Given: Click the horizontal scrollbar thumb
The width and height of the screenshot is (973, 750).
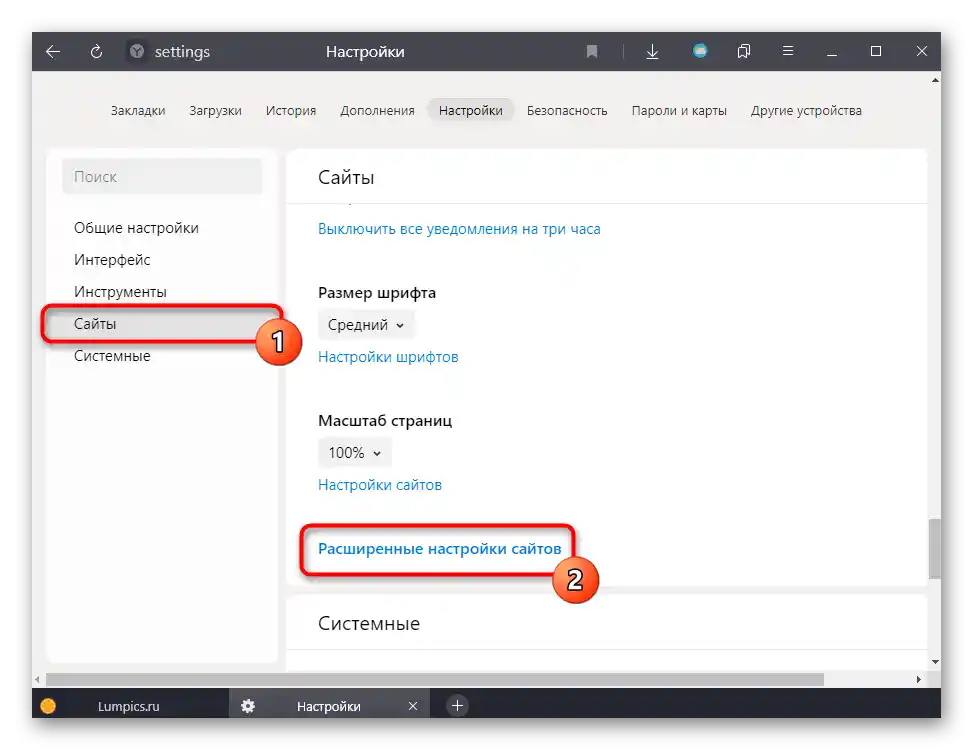Looking at the screenshot, I should tap(434, 679).
